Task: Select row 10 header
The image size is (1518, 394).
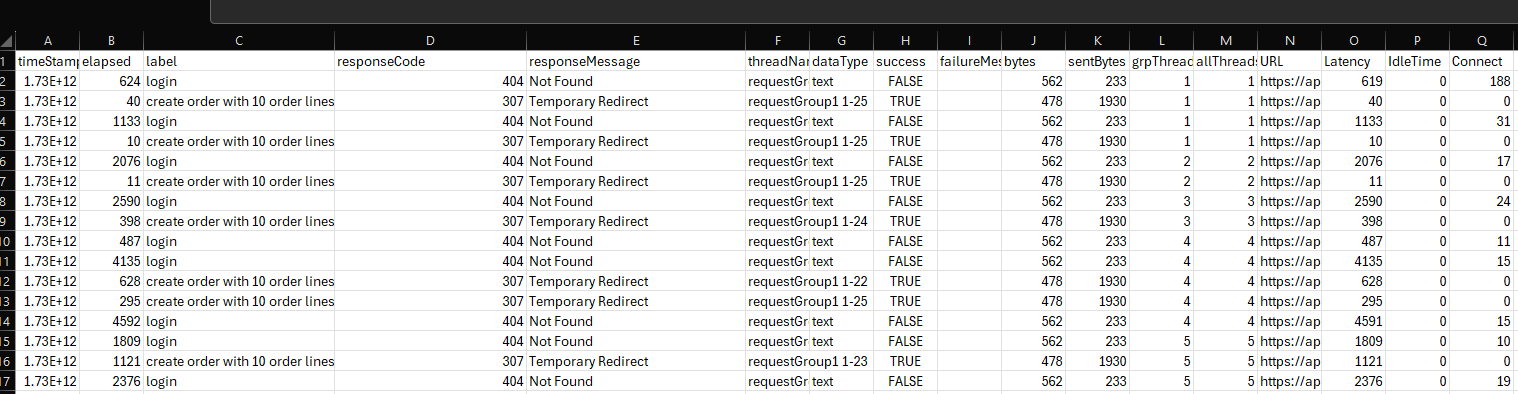Action: coord(8,241)
